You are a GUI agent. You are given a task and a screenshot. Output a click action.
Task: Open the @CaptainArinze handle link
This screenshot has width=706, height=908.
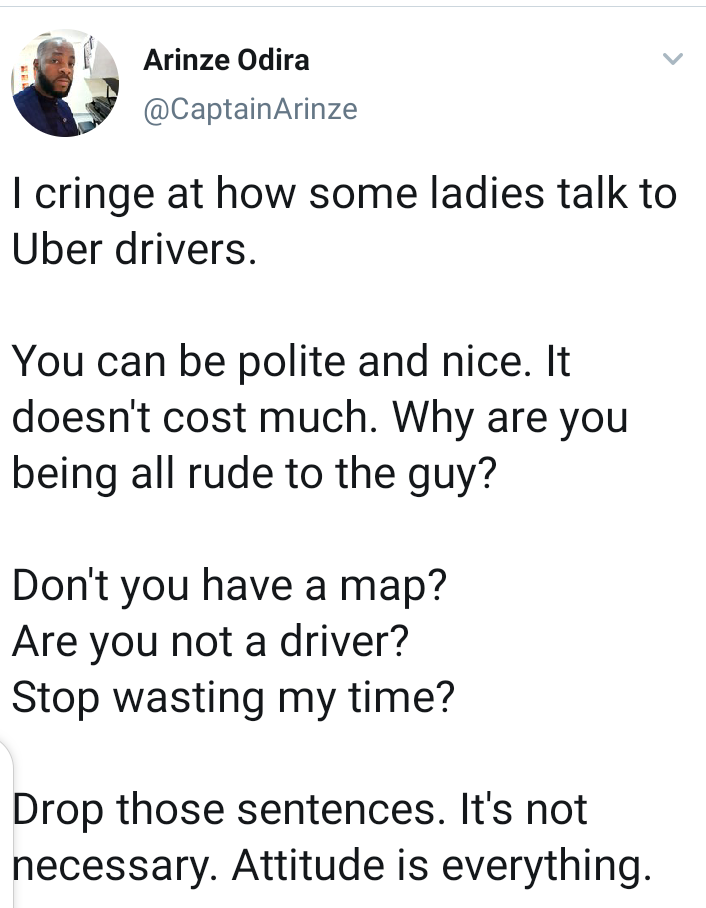point(250,109)
